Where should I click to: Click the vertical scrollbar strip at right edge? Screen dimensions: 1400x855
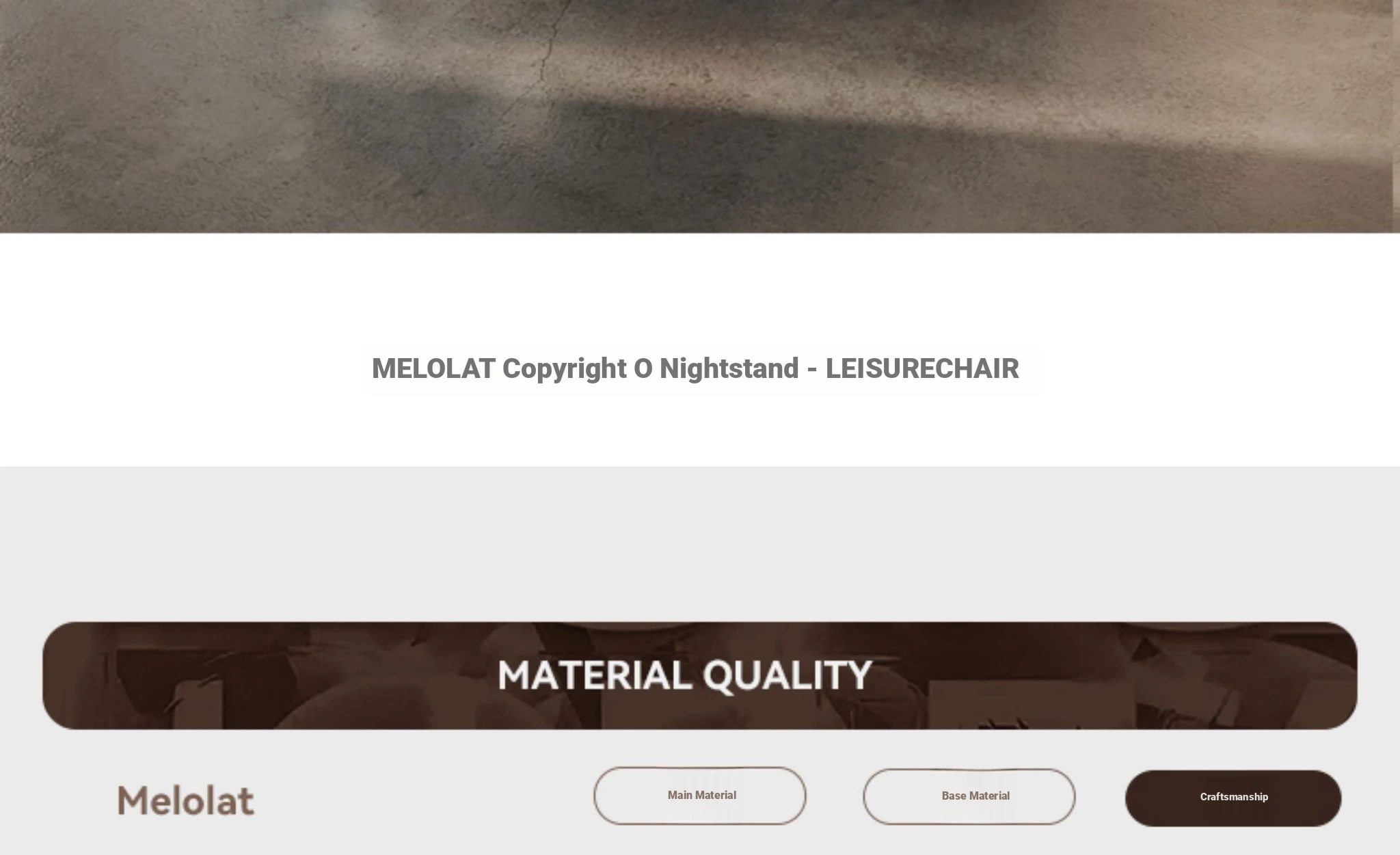point(1396,116)
